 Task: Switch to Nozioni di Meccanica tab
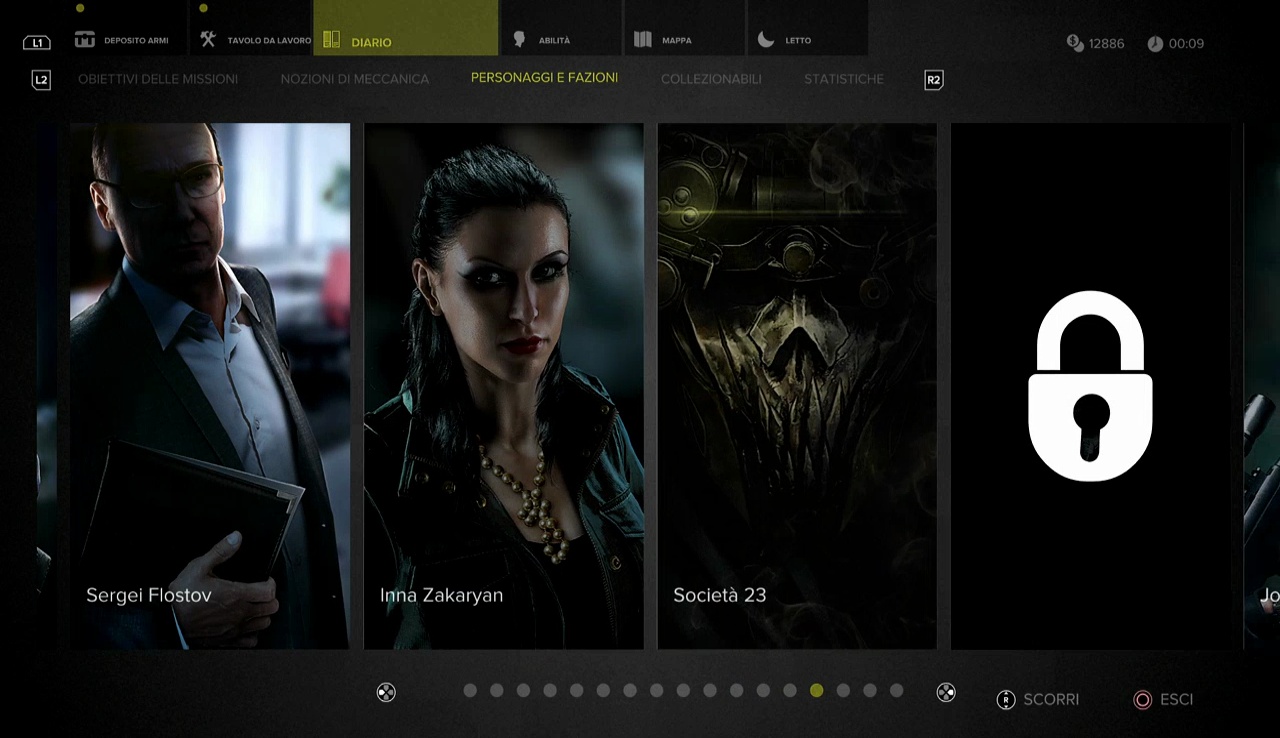coord(355,79)
